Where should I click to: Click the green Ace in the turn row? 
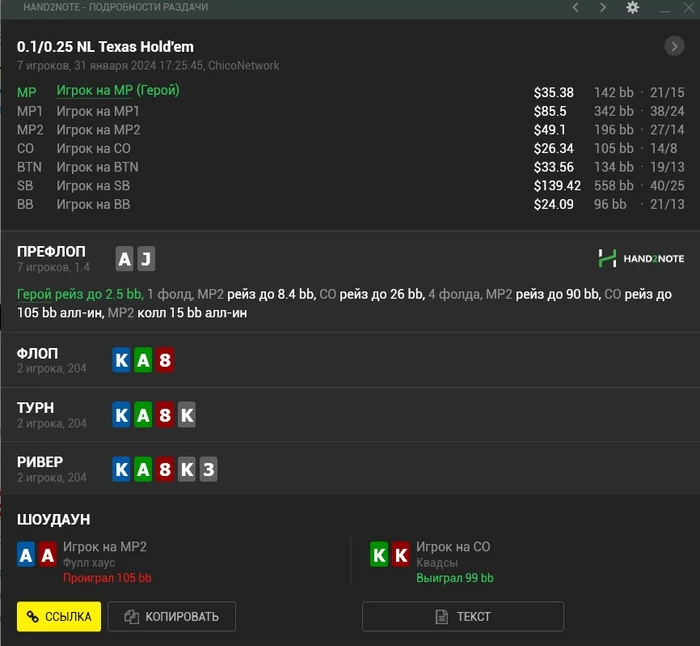tap(143, 415)
